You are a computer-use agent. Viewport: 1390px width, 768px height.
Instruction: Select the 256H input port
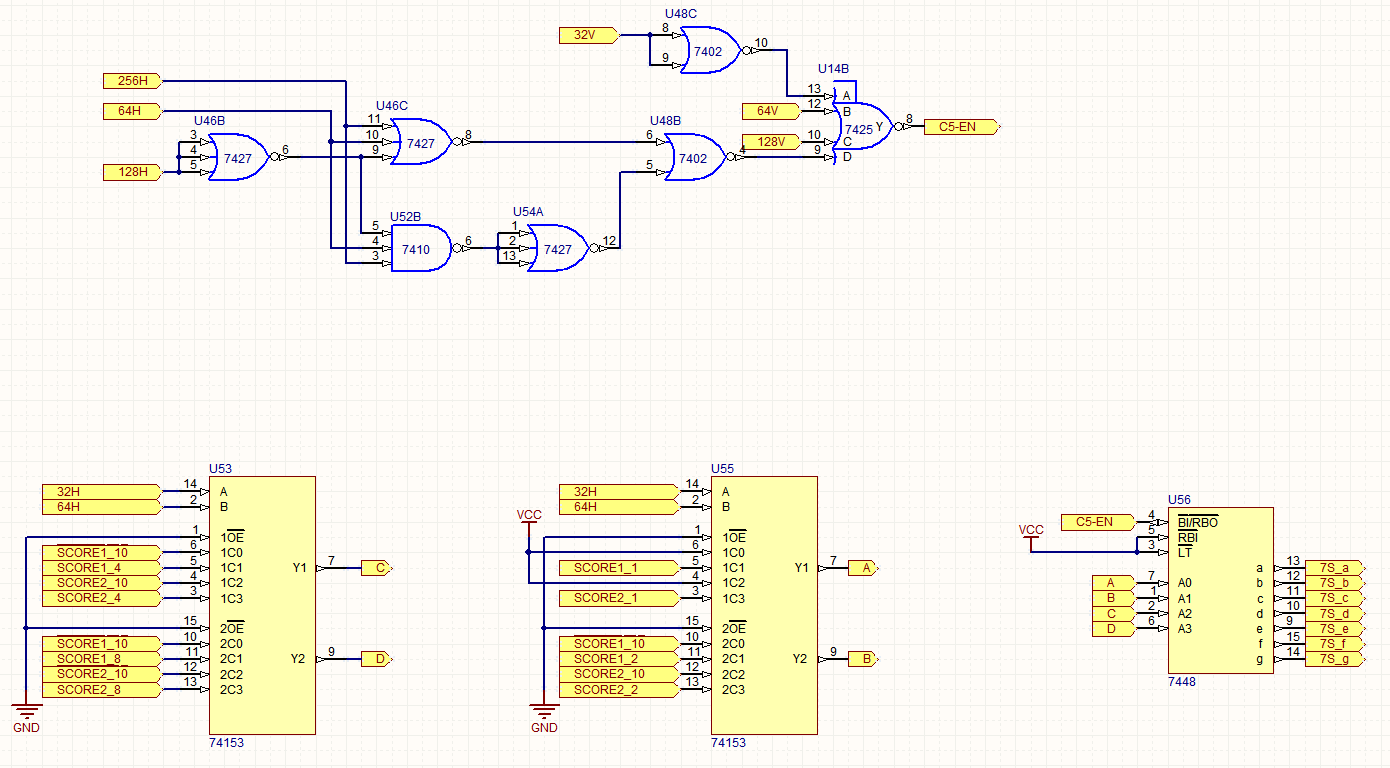(133, 80)
